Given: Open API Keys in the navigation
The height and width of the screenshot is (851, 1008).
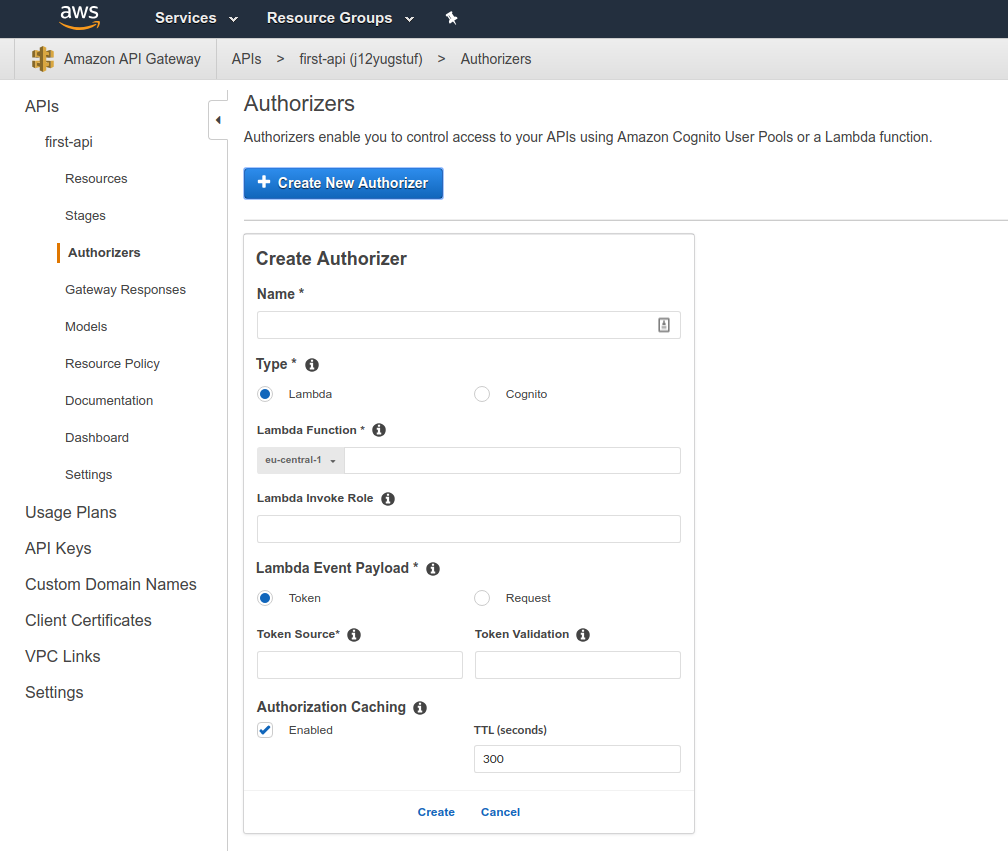Looking at the screenshot, I should coord(58,548).
